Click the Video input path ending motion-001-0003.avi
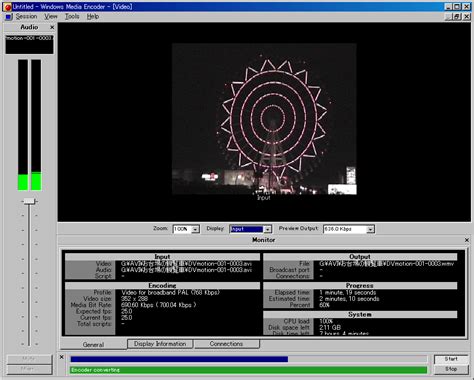This screenshot has width=474, height=380. pos(186,264)
